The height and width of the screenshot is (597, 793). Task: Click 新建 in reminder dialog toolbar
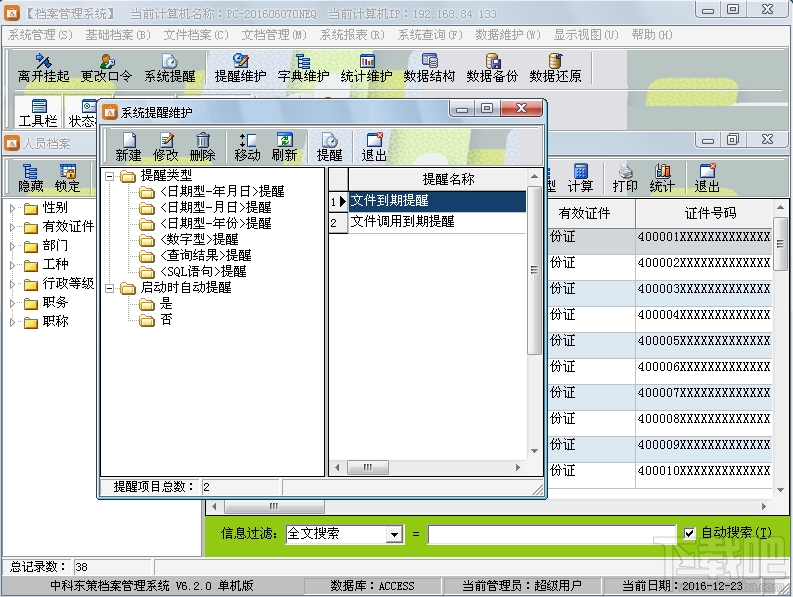pyautogui.click(x=128, y=147)
